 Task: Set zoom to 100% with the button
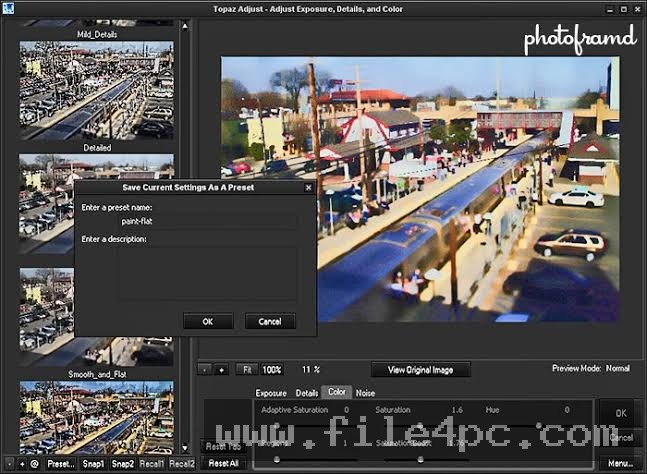[x=272, y=370]
